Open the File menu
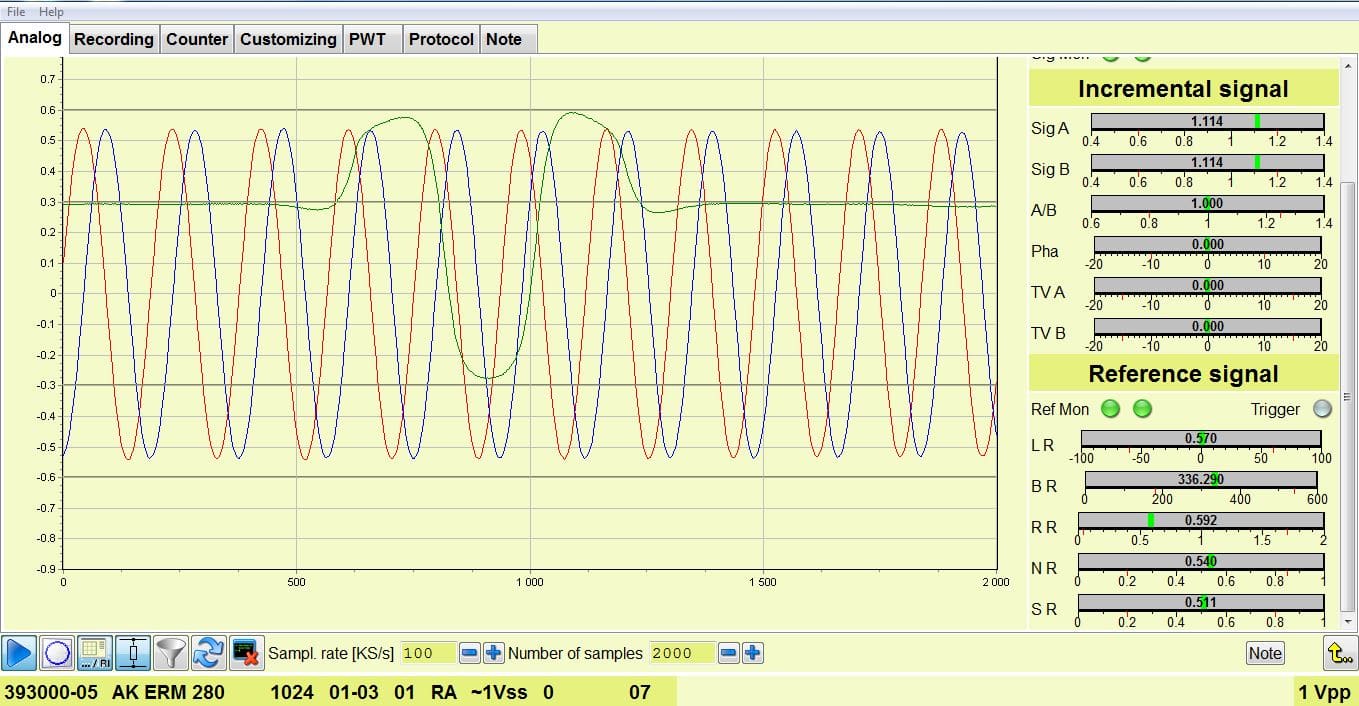 (x=16, y=12)
